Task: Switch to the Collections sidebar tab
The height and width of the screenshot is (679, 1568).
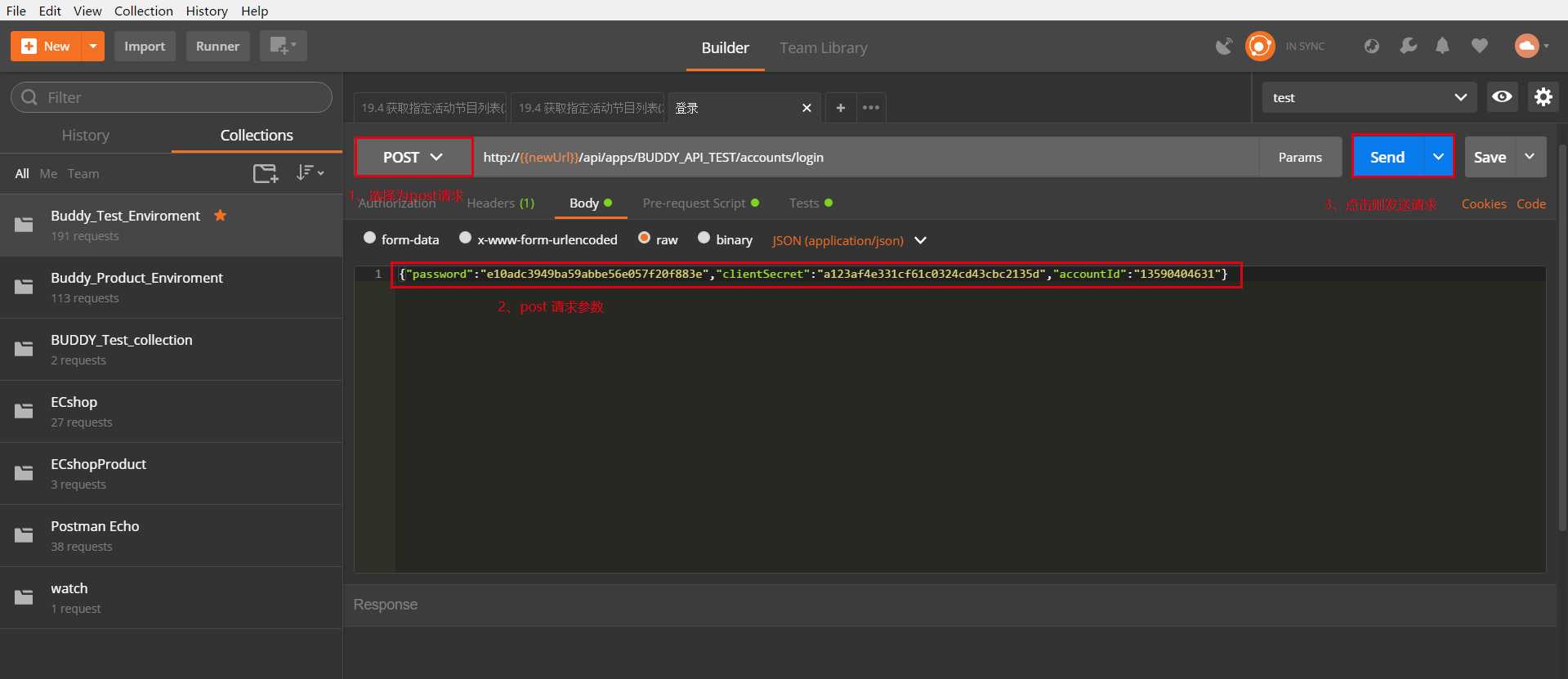Action: pyautogui.click(x=257, y=136)
